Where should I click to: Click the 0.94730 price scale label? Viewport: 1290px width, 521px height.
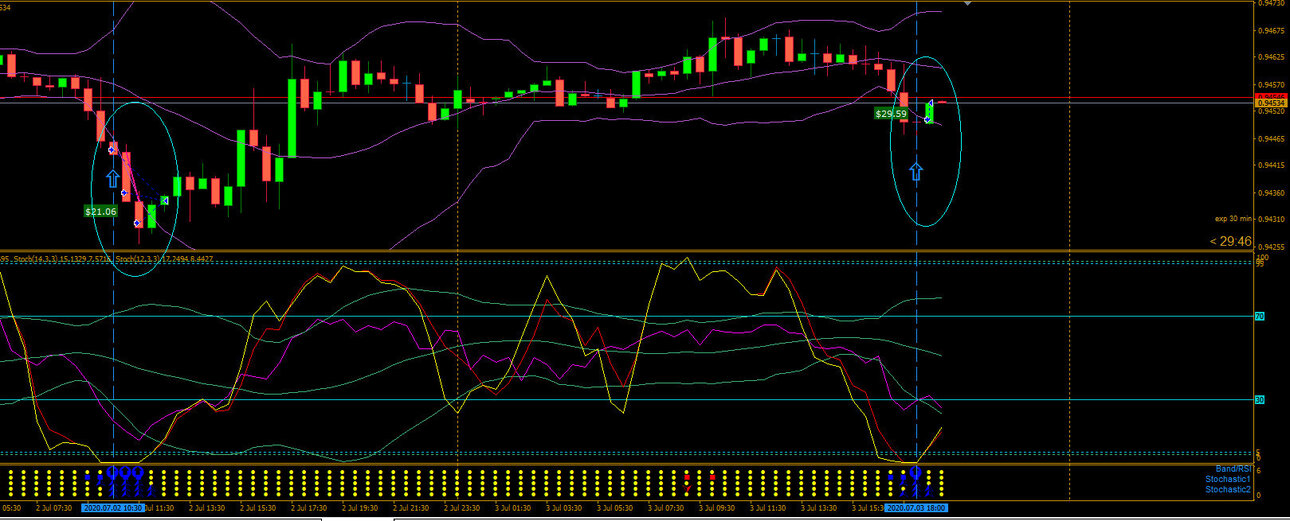pos(1273,4)
